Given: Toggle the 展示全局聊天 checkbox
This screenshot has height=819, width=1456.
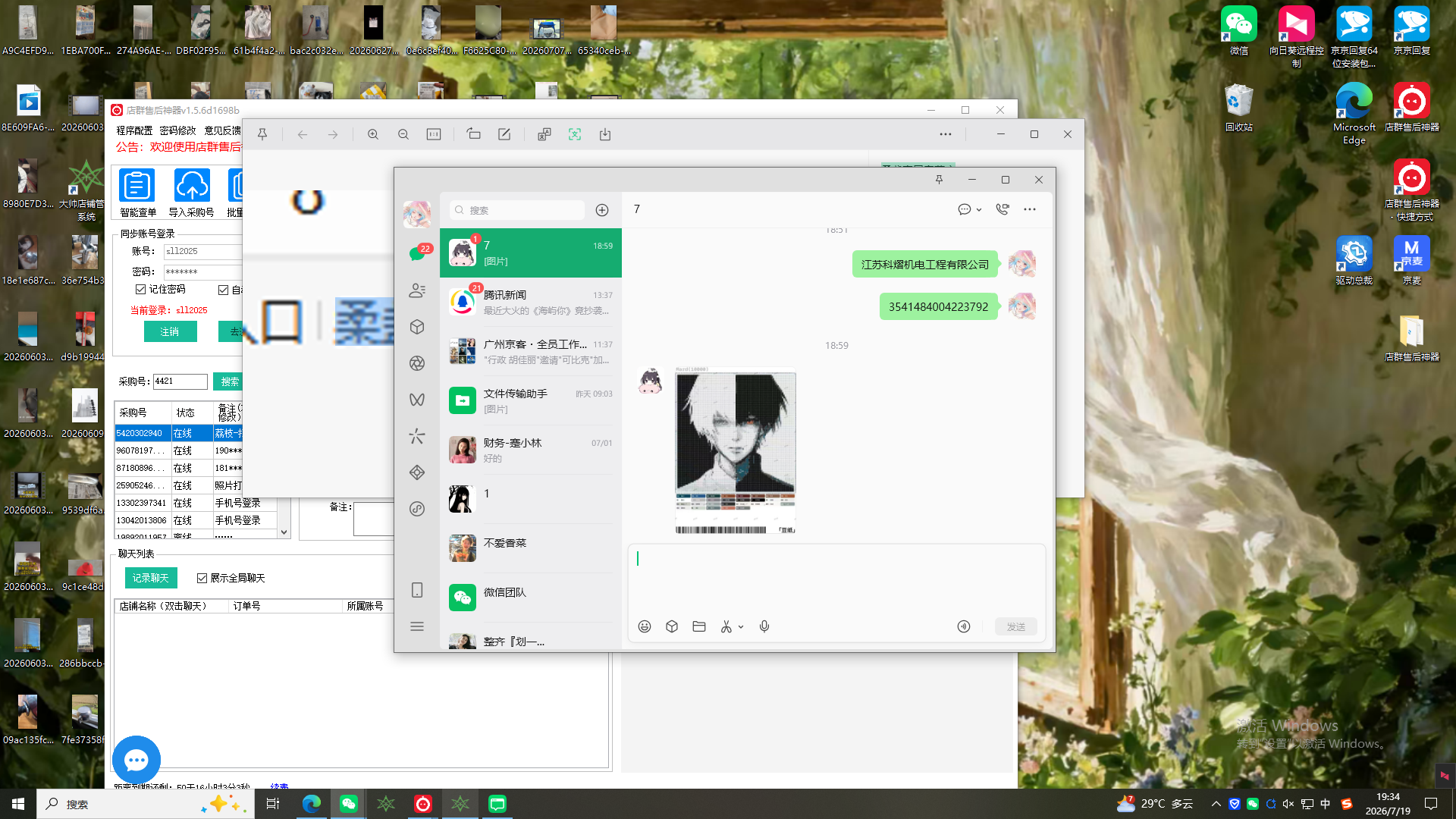Looking at the screenshot, I should click(x=202, y=578).
